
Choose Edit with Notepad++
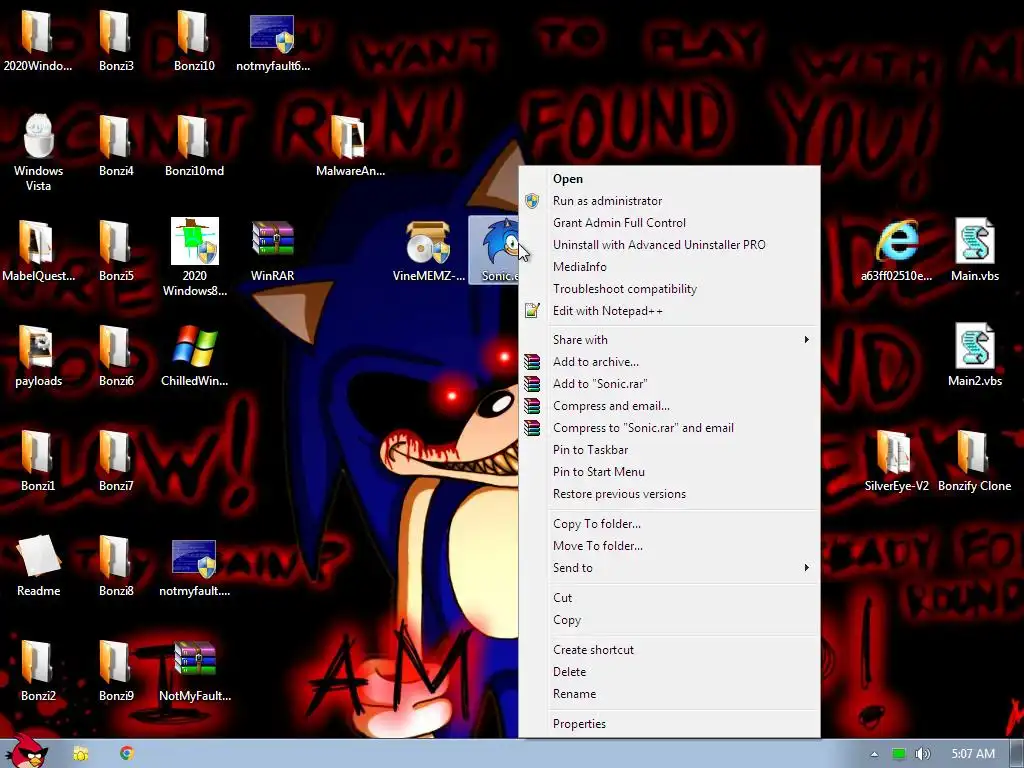pyautogui.click(x=669, y=311)
